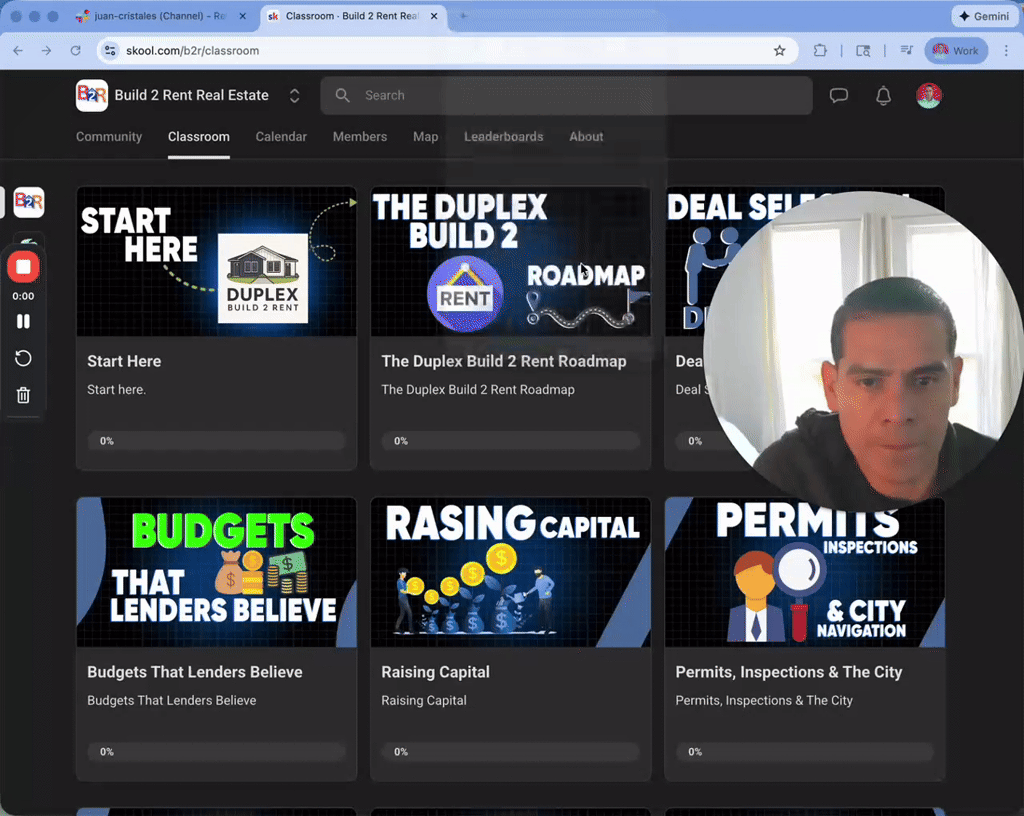Click the Permits course 0% progress bar
The image size is (1024, 816).
805,752
